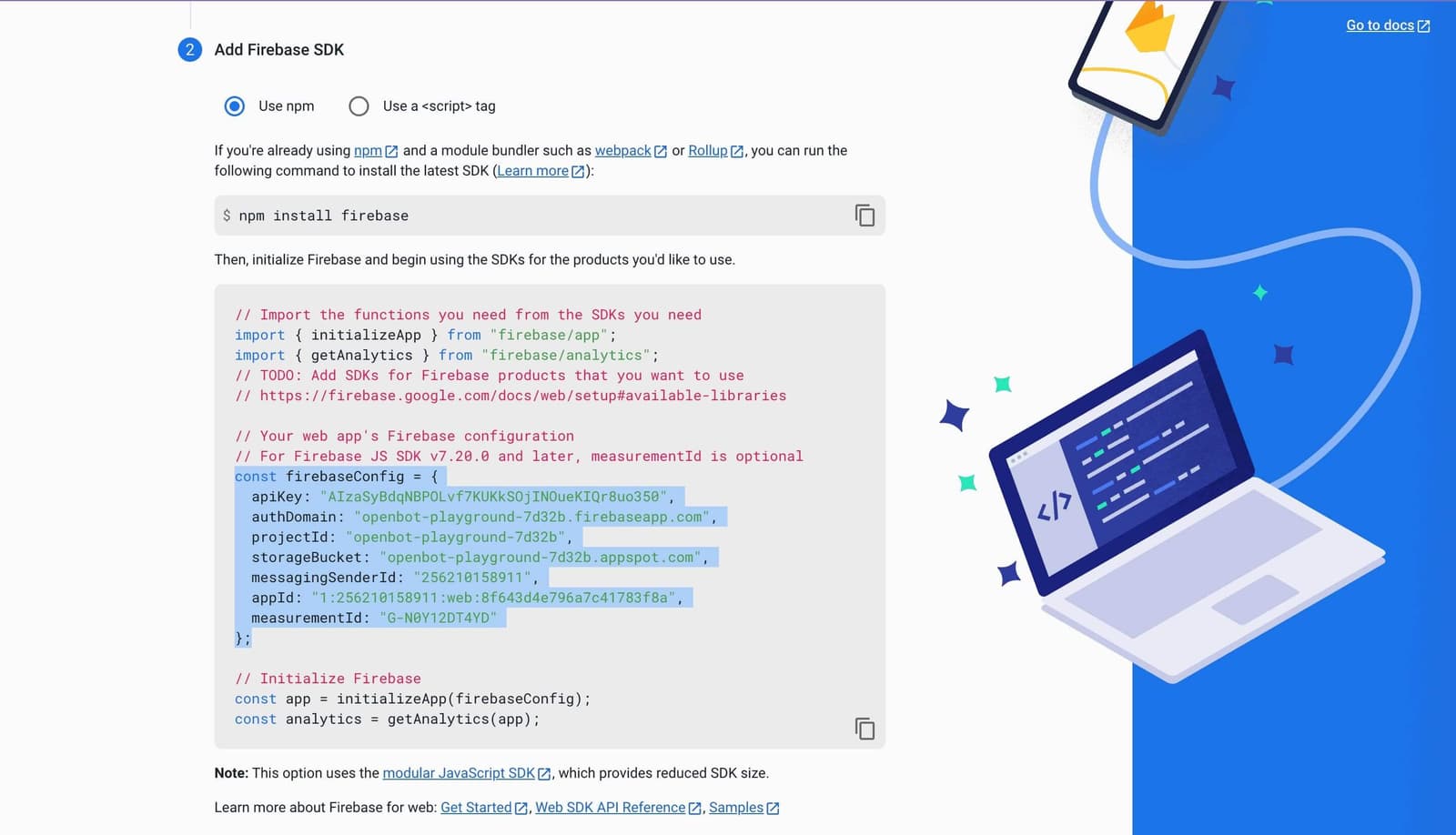Click the 'Add Firebase SDK' step heading

[279, 50]
